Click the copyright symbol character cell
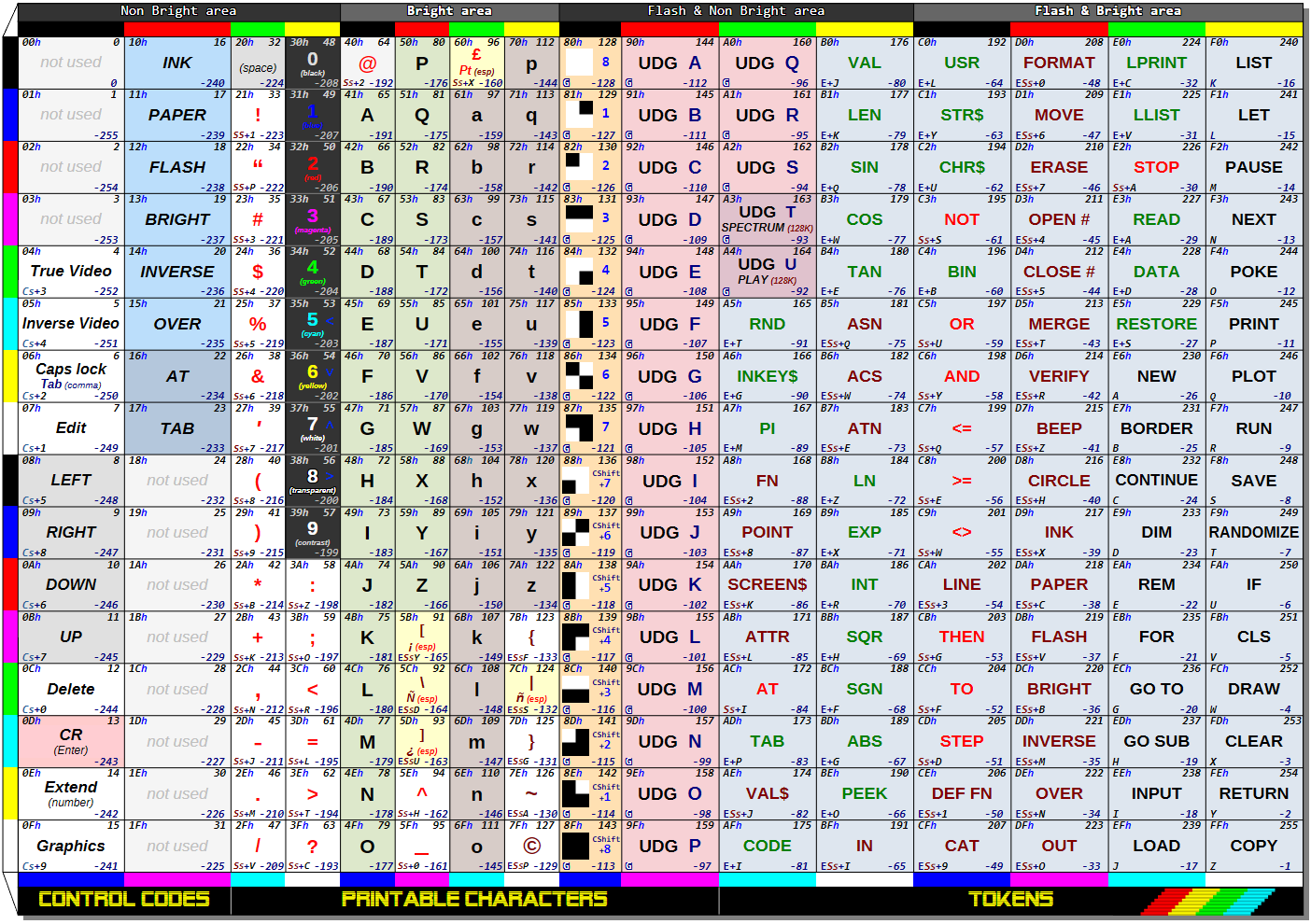 (x=530, y=846)
